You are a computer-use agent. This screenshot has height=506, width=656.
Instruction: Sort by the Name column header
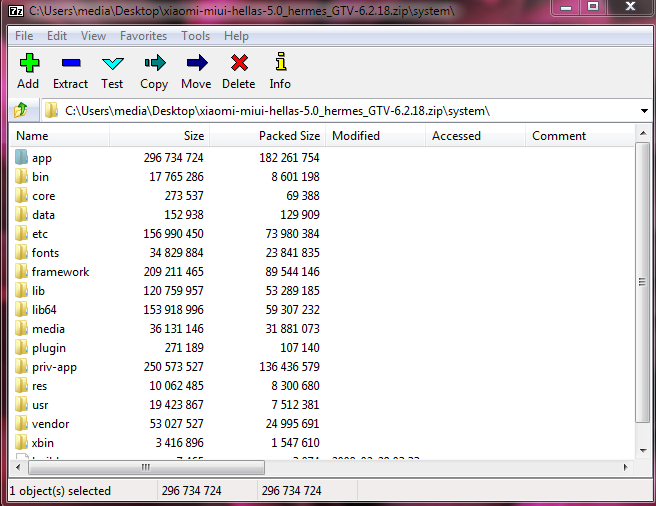pyautogui.click(x=32, y=136)
